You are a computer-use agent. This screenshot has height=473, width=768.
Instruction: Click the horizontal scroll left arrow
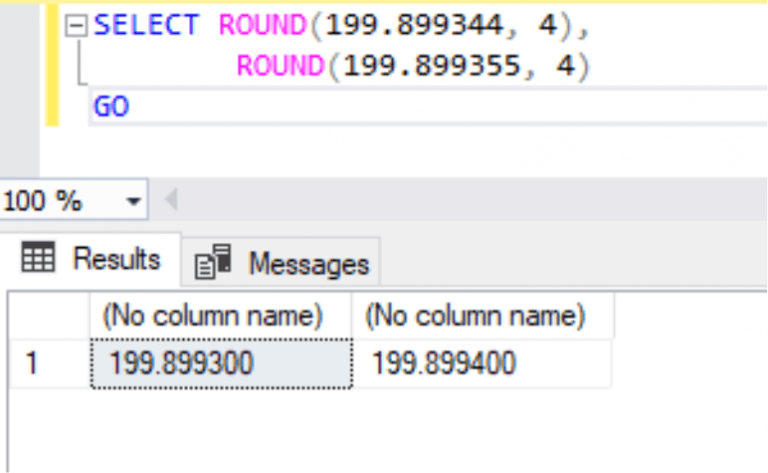point(171,200)
